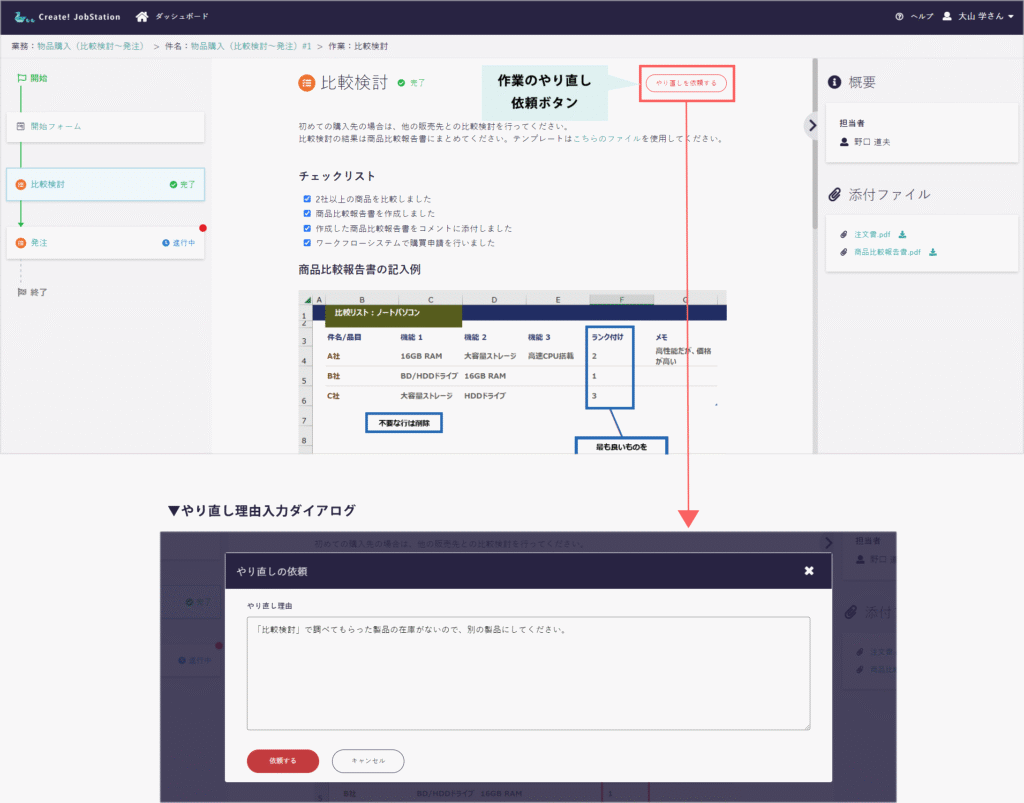Download 注文書.pdf using the download icon
Screen dimensions: 1024x803
pyautogui.click(x=902, y=234)
